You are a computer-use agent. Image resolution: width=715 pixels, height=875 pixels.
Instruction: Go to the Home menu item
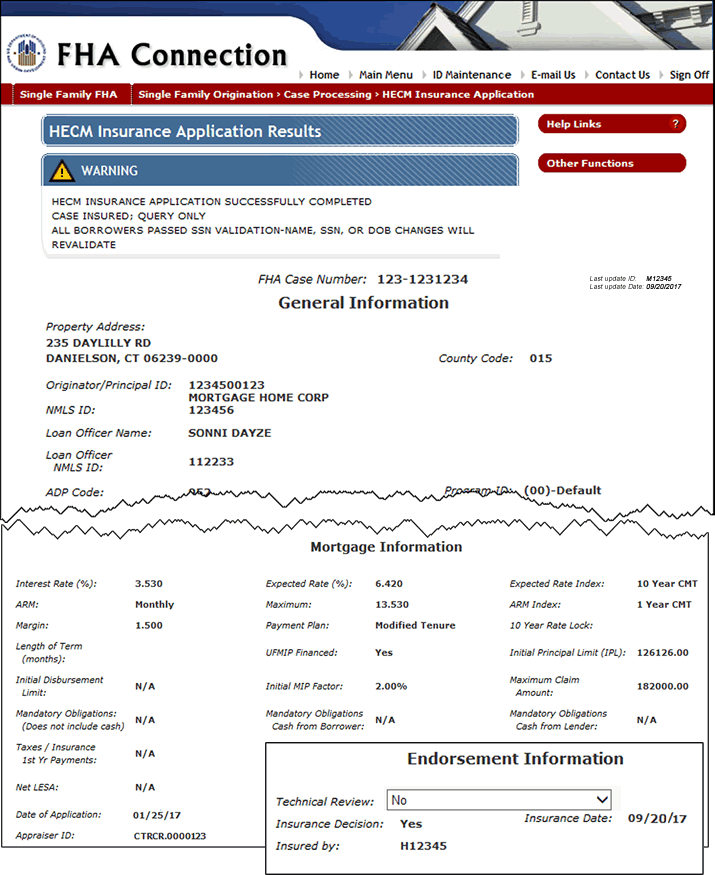coord(324,75)
